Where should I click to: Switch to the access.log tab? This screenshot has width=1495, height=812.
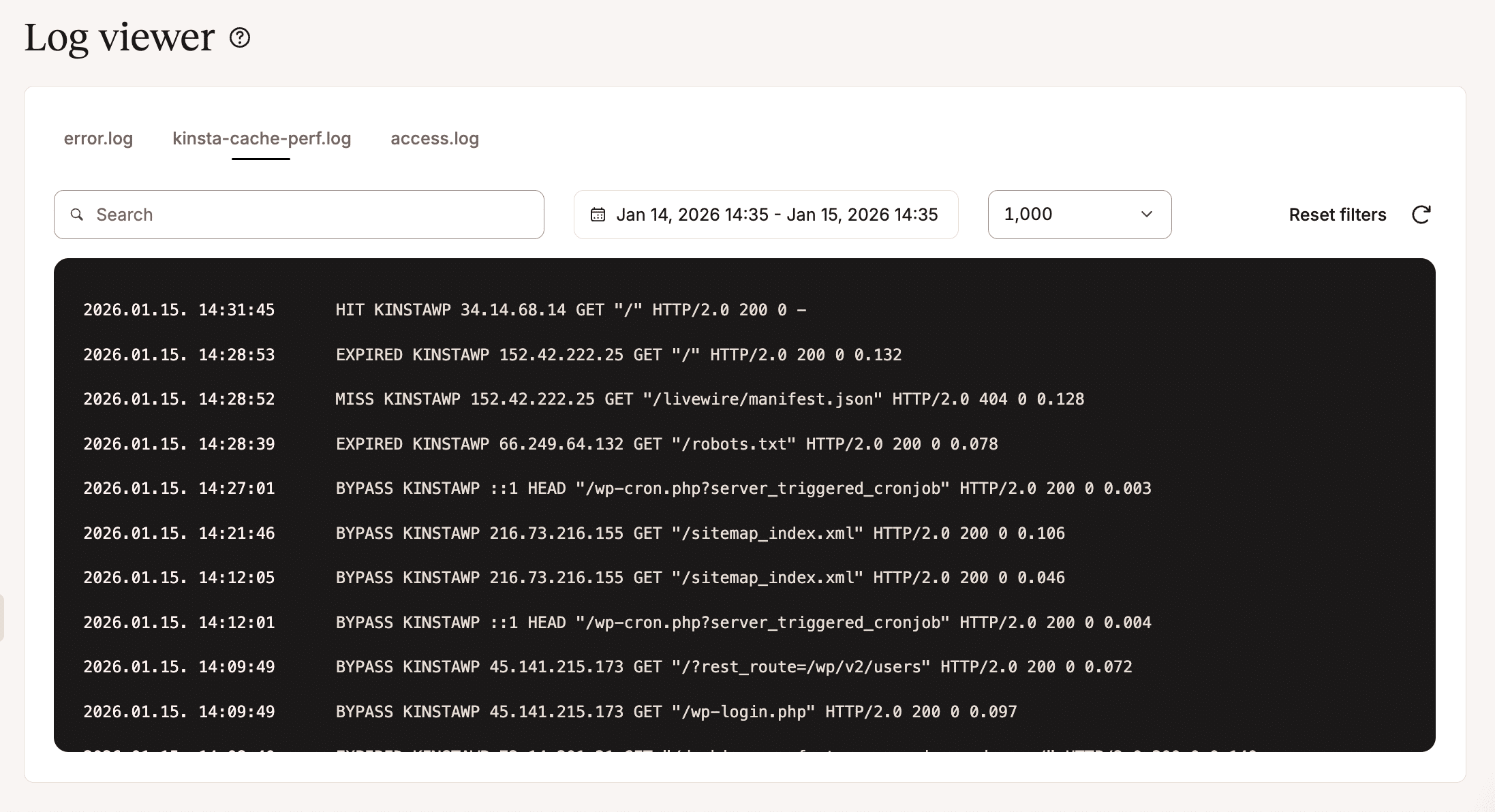tap(434, 138)
